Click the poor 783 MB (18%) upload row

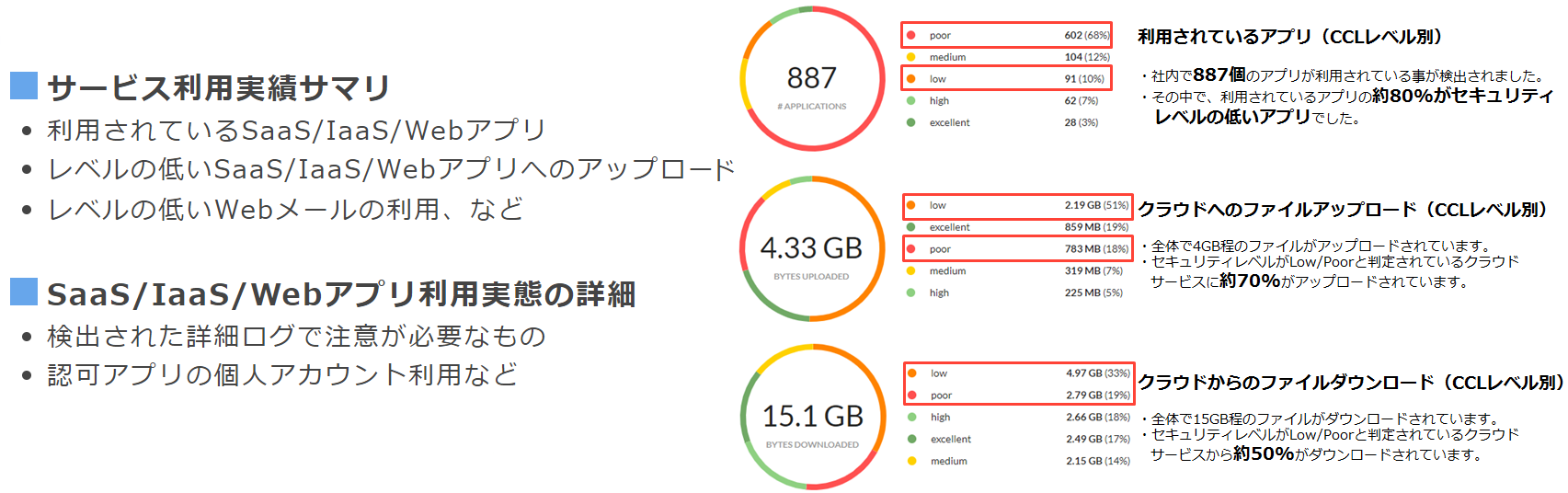1018,248
